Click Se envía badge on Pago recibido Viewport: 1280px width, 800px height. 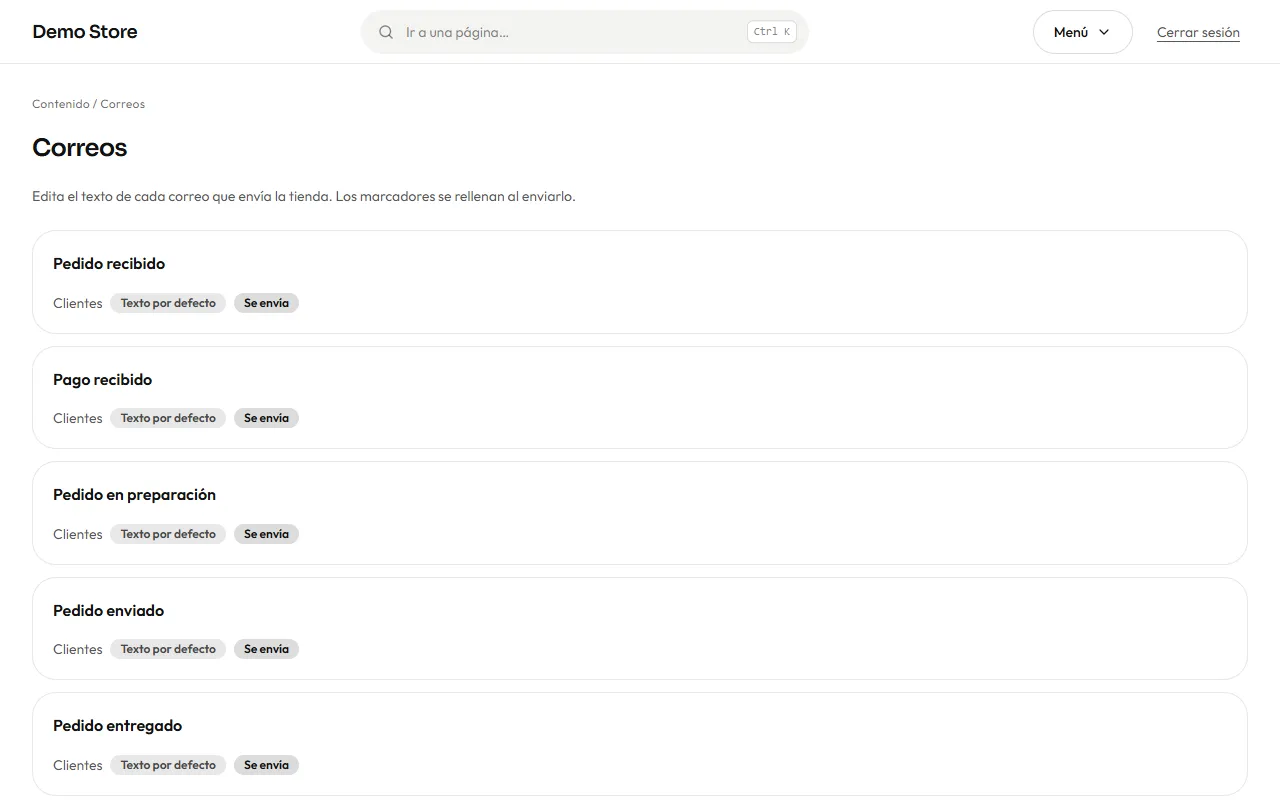point(266,418)
